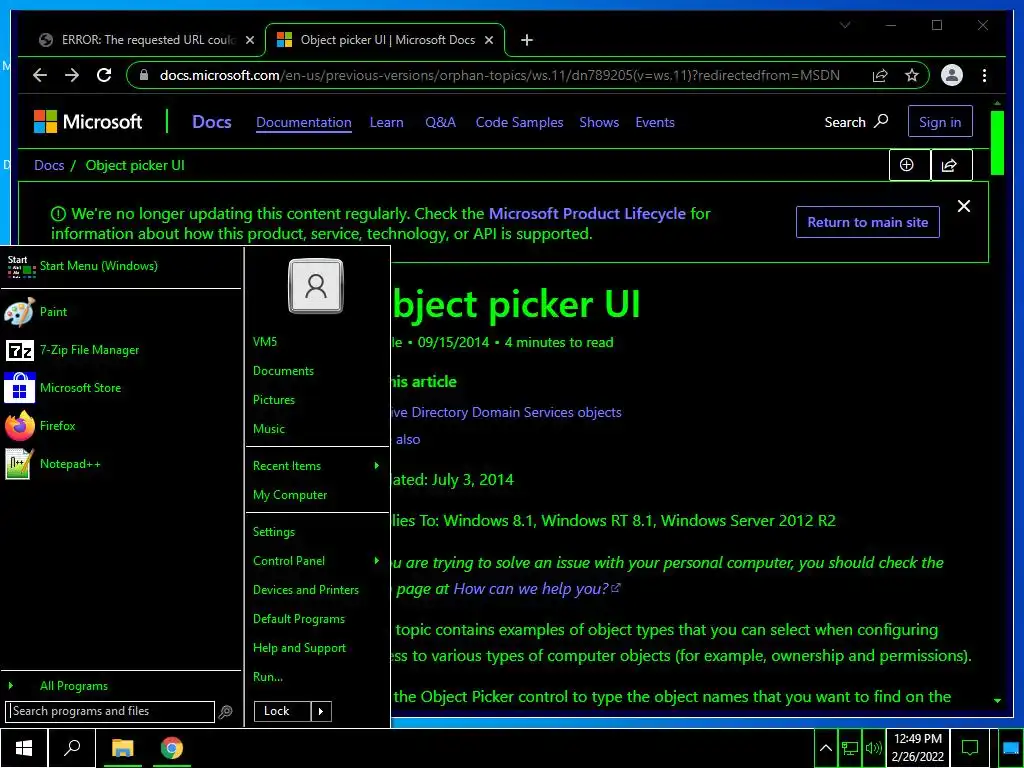This screenshot has width=1024, height=768.
Task: Click the taskbar clock showing 12:49 PM
Action: [918, 748]
